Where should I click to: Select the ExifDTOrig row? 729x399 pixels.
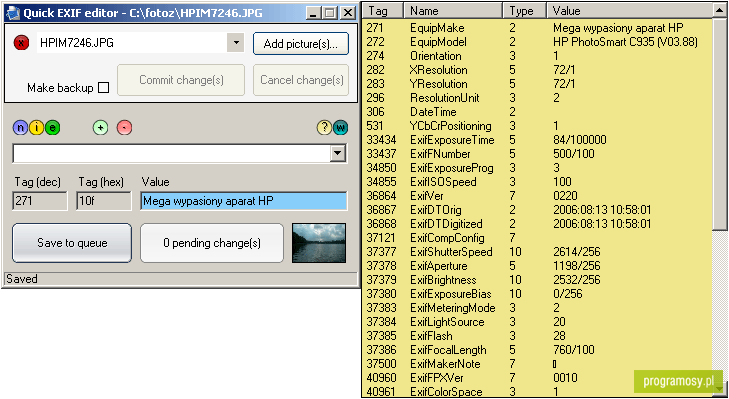537,210
